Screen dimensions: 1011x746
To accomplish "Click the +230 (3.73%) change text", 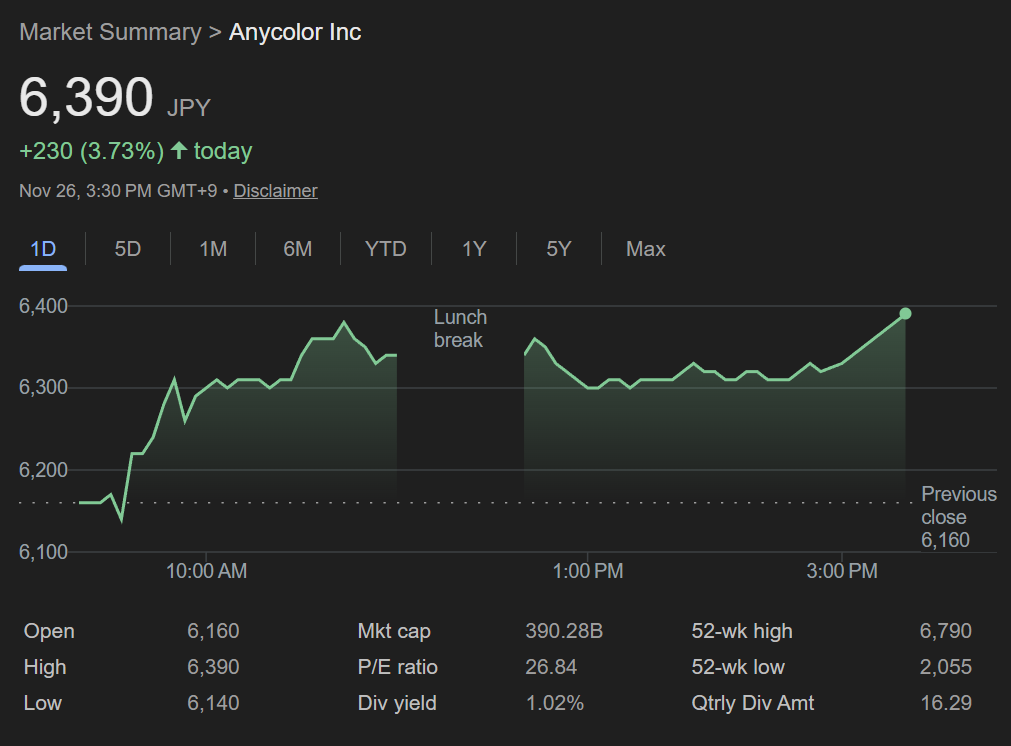I will coord(92,151).
